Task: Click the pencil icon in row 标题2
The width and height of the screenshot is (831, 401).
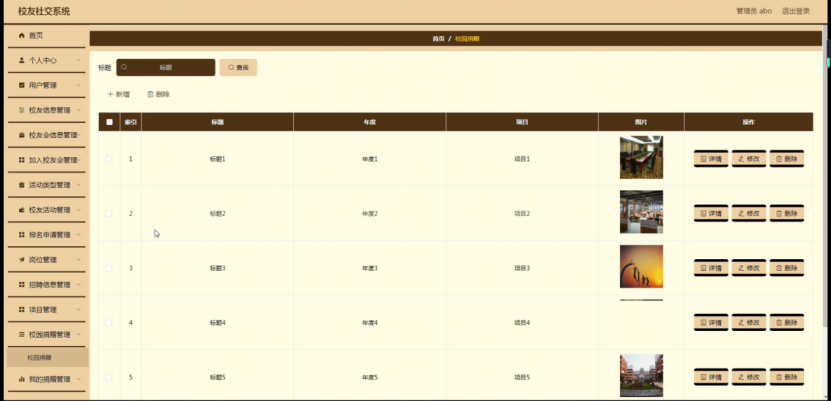Action: pos(741,213)
